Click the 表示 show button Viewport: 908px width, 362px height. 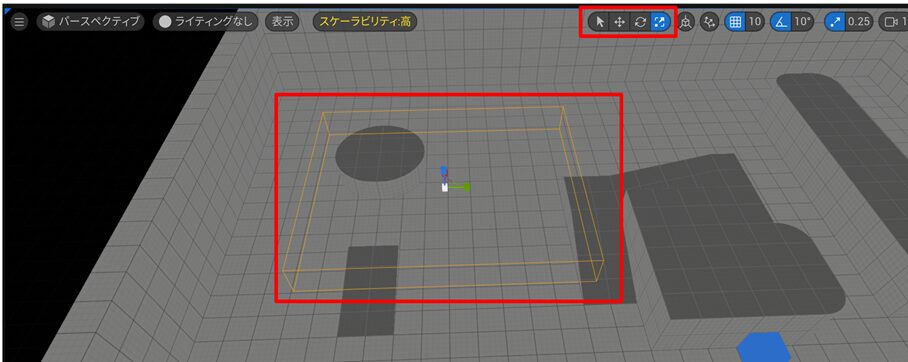[x=283, y=22]
